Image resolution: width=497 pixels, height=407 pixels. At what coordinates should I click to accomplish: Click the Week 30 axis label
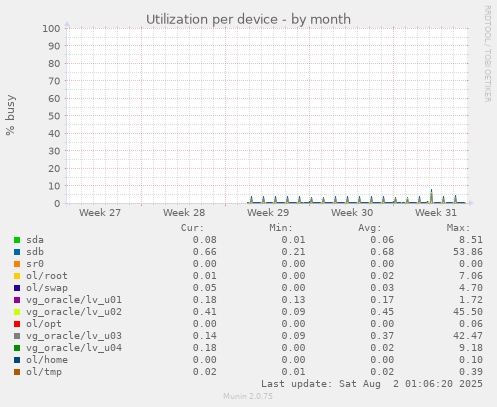352,213
